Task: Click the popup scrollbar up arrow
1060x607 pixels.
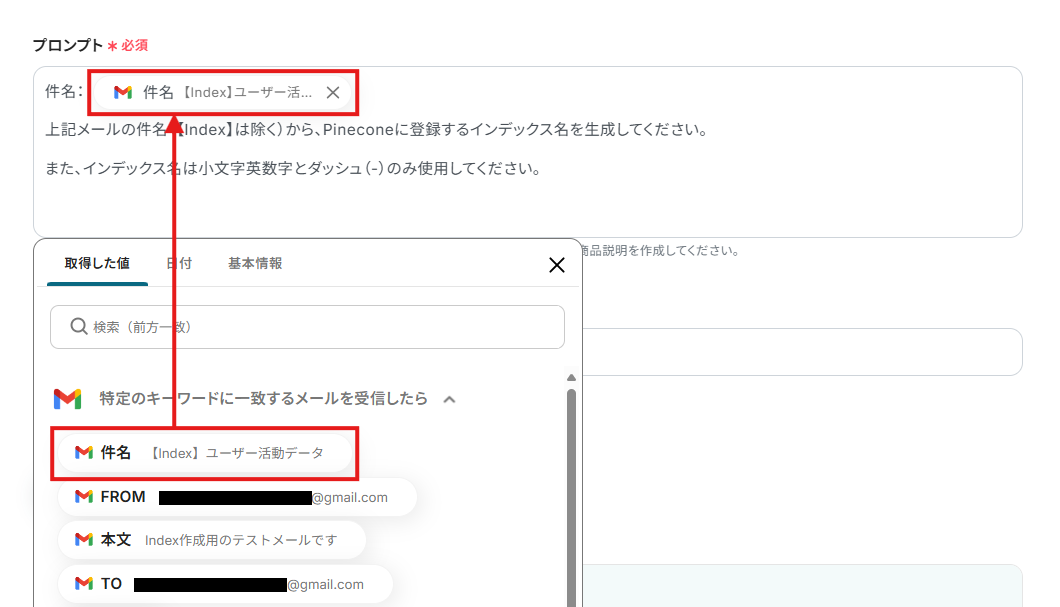Action: [571, 378]
